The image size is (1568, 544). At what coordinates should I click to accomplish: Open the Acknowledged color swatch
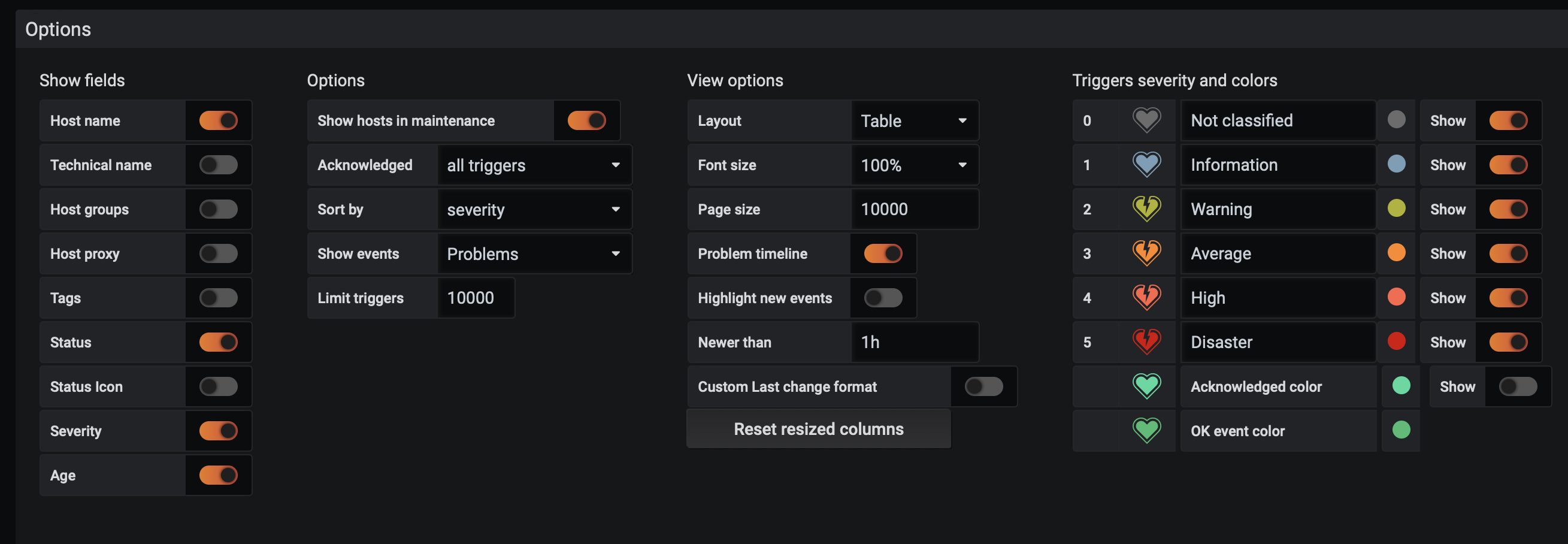[1401, 386]
